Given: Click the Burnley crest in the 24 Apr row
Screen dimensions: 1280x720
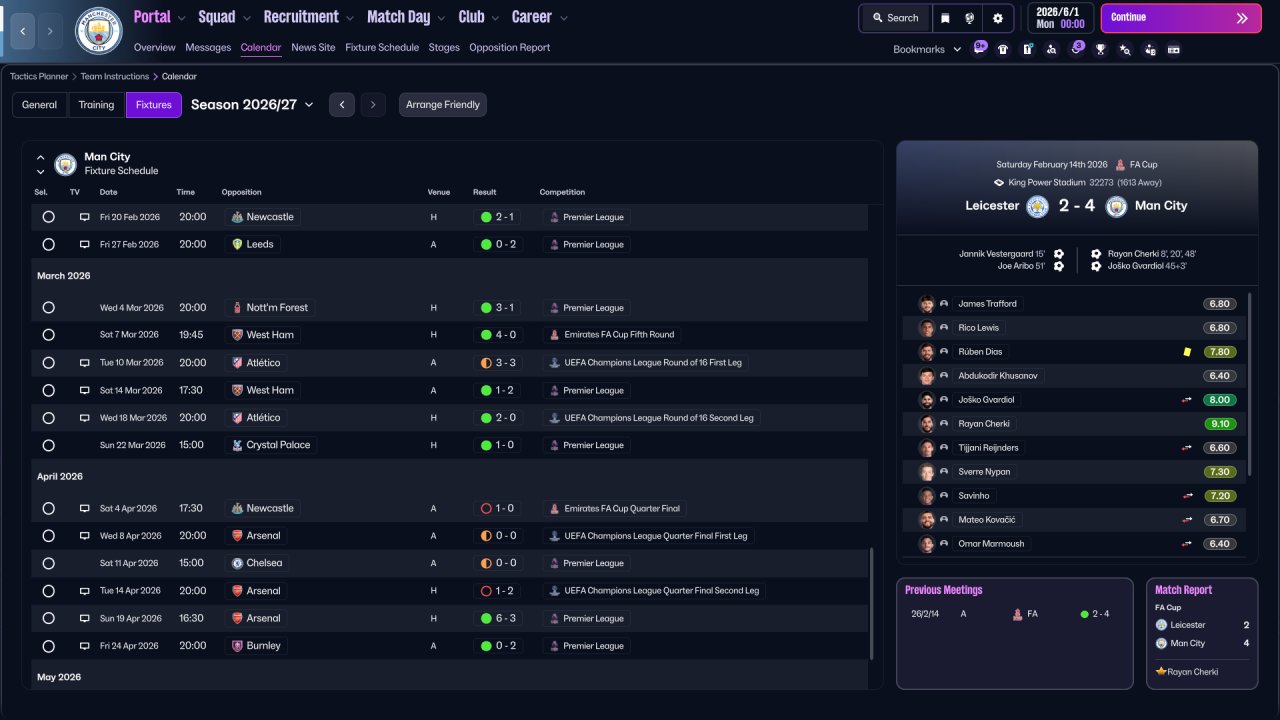Looking at the screenshot, I should pyautogui.click(x=237, y=646).
